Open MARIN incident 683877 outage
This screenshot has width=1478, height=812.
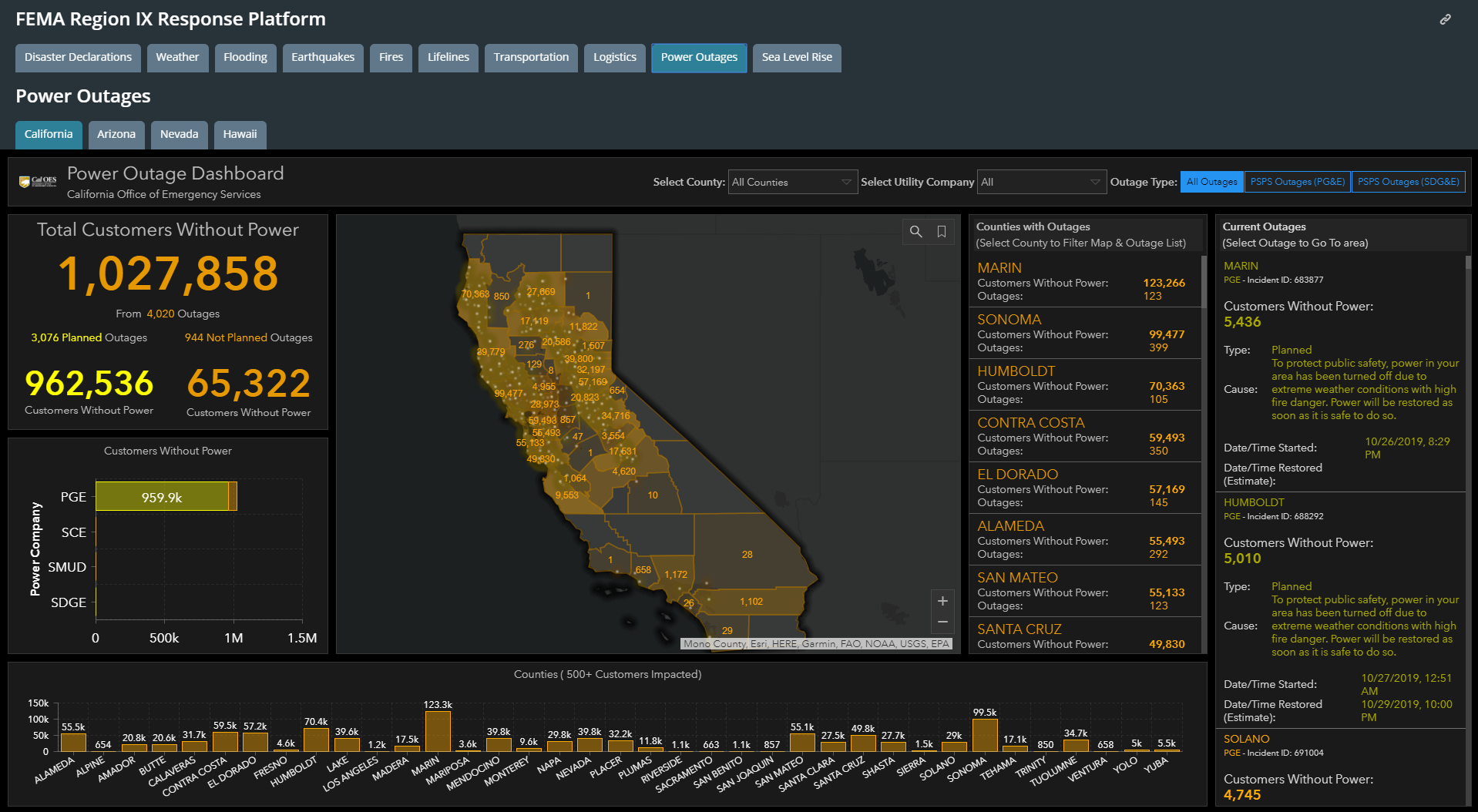(1341, 373)
